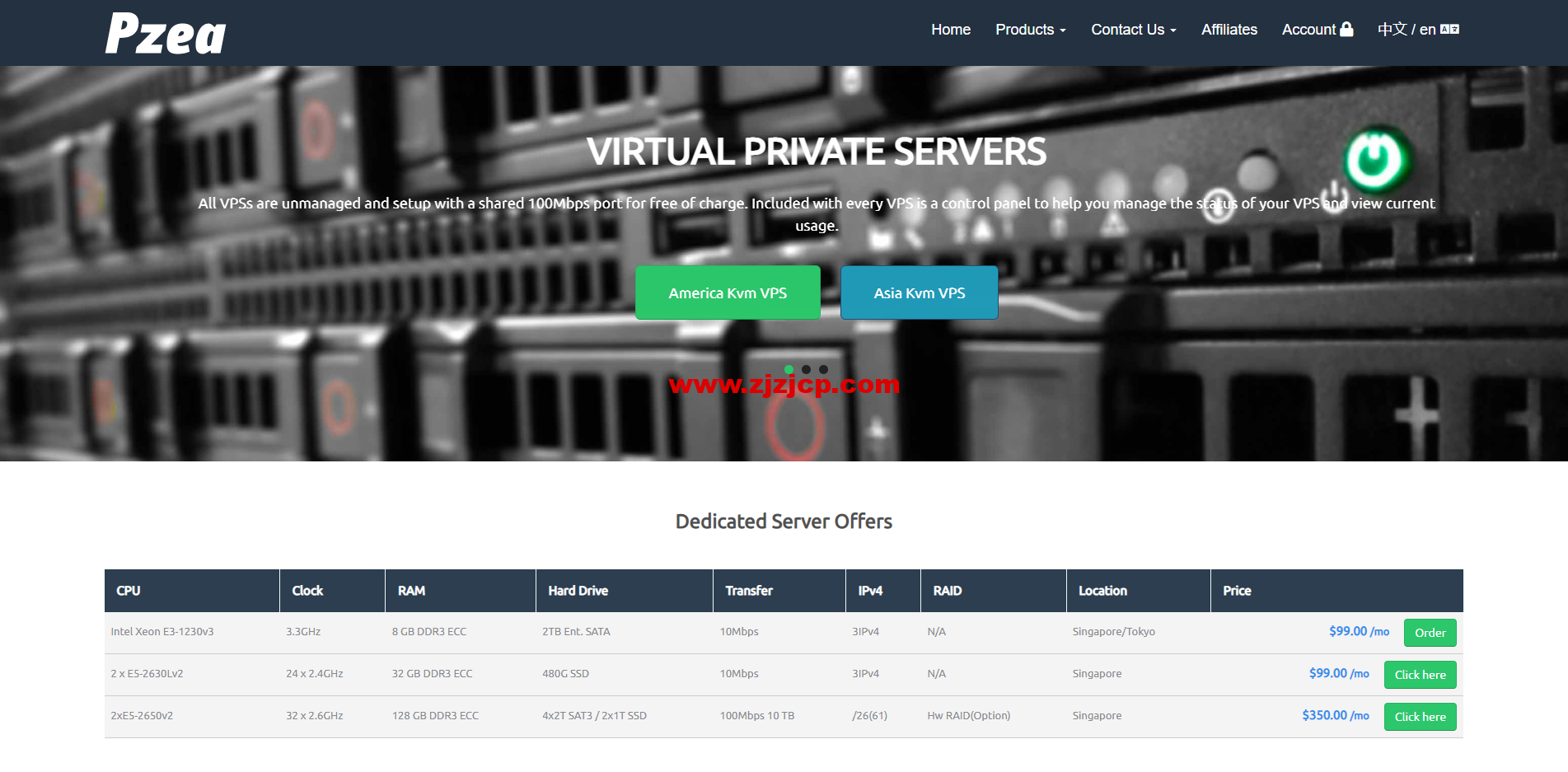Click the Price column header
1568x772 pixels.
(1337, 591)
